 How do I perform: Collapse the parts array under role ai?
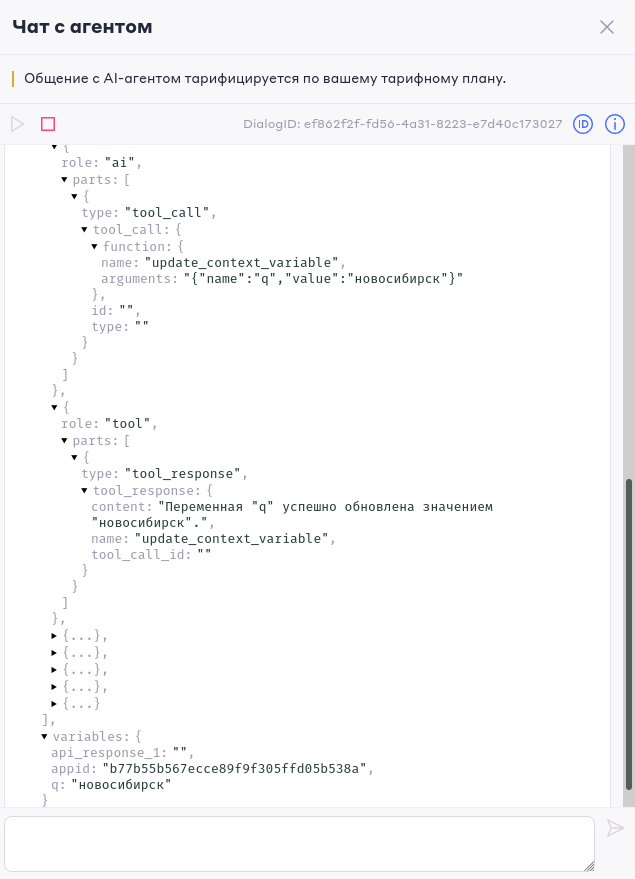coord(64,180)
